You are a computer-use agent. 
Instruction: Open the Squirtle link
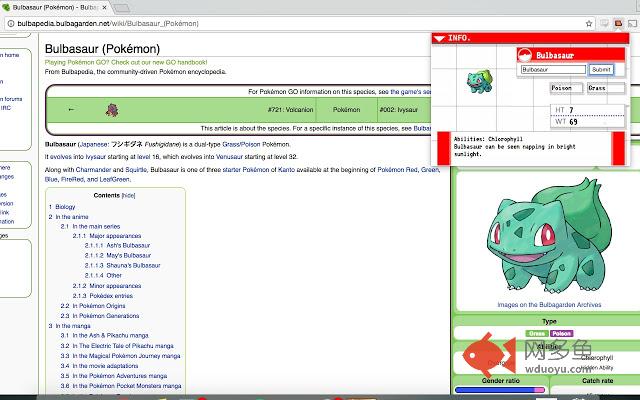(x=136, y=170)
